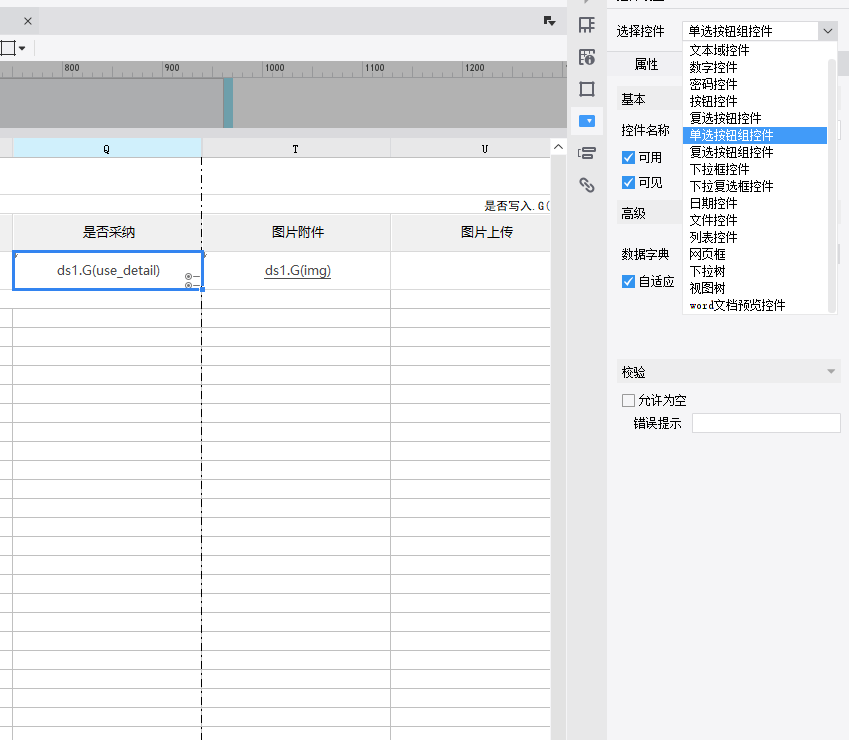
Task: Click the 错误提示 input field
Action: click(766, 423)
